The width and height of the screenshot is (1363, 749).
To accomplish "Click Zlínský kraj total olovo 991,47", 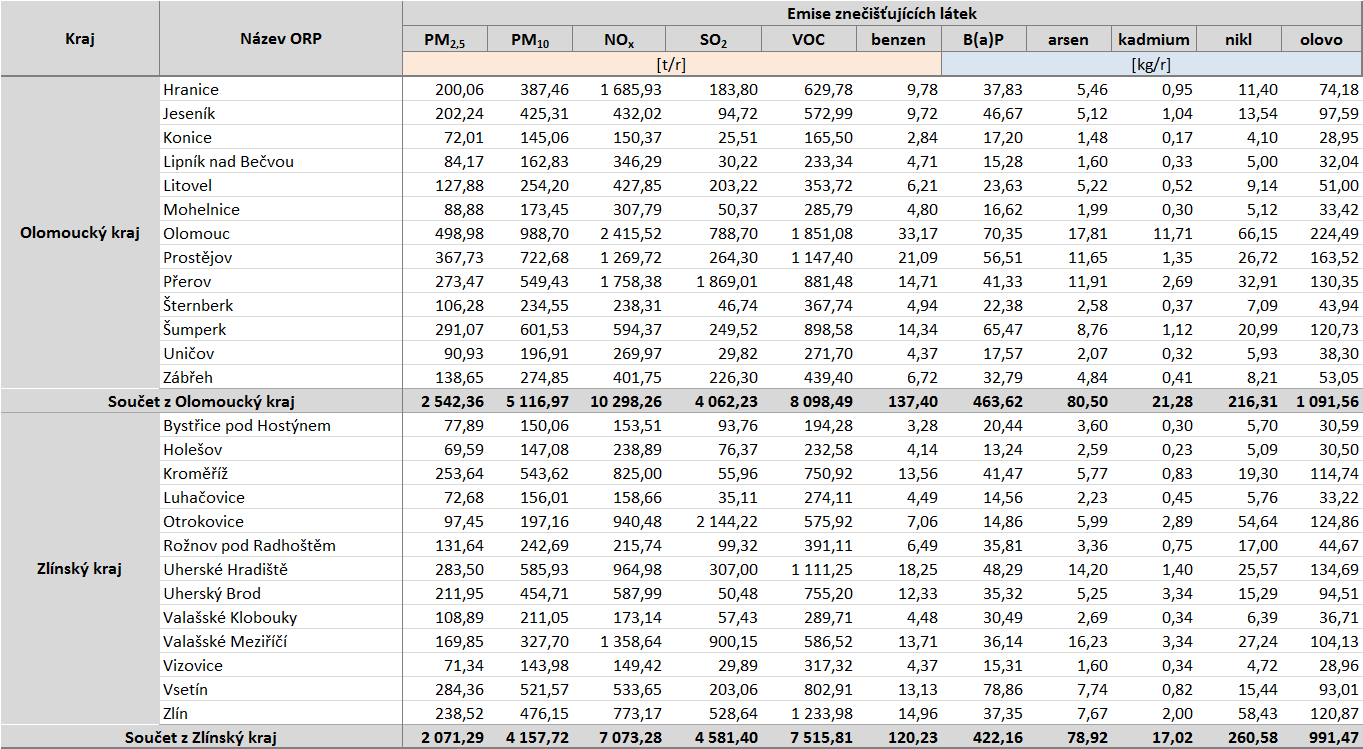I will (1332, 737).
